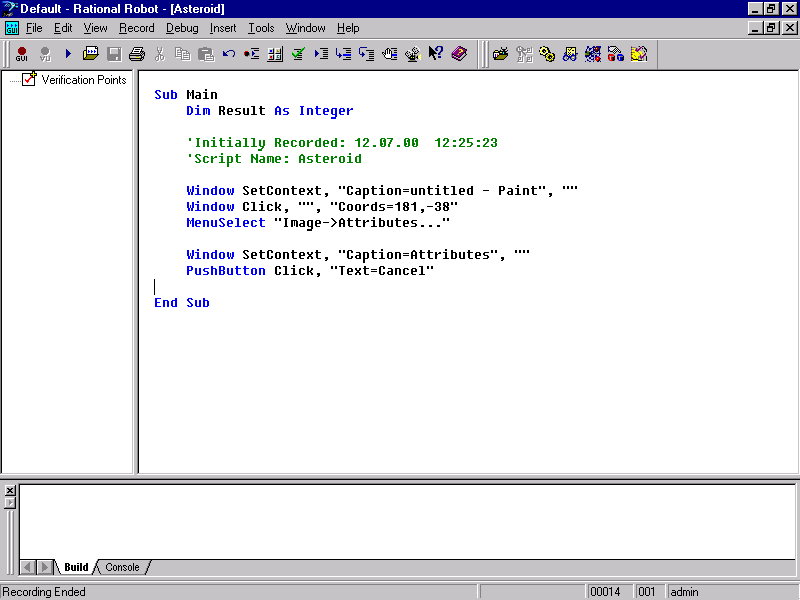This screenshot has width=800, height=600.
Task: Open the Record menu
Action: pos(137,28)
